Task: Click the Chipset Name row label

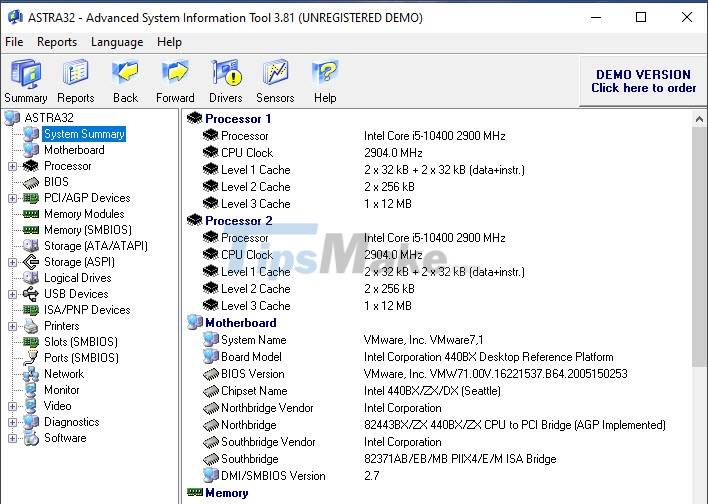Action: tap(254, 391)
